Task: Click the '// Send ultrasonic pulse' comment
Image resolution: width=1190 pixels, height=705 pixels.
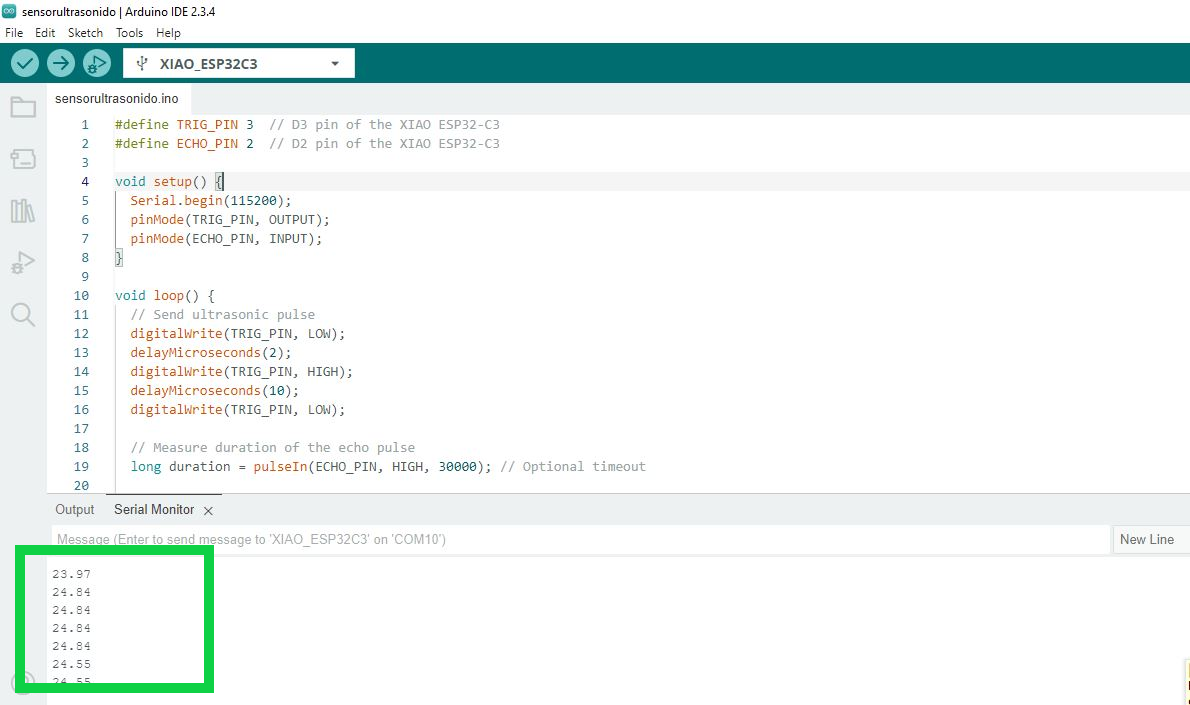Action: click(x=222, y=314)
